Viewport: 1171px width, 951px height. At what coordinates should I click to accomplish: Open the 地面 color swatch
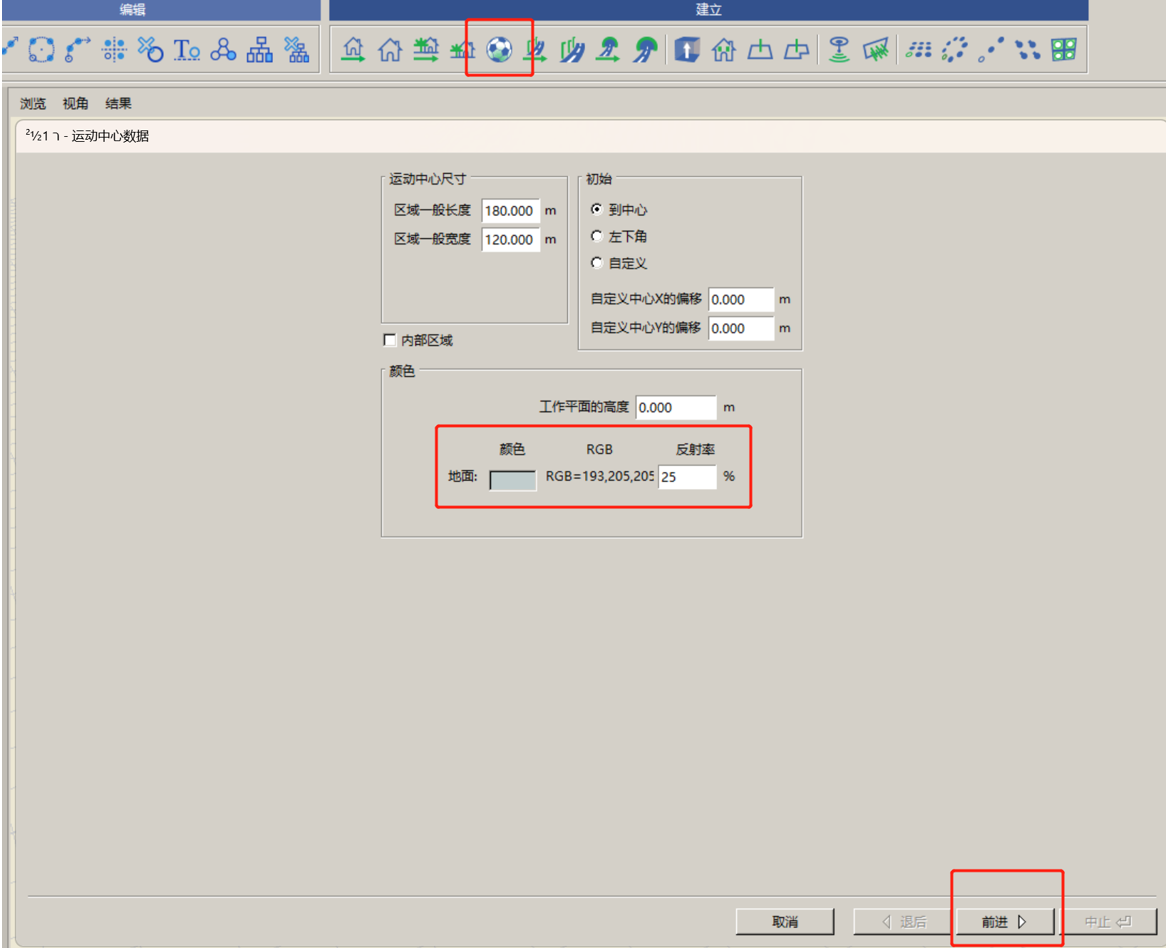coord(512,480)
